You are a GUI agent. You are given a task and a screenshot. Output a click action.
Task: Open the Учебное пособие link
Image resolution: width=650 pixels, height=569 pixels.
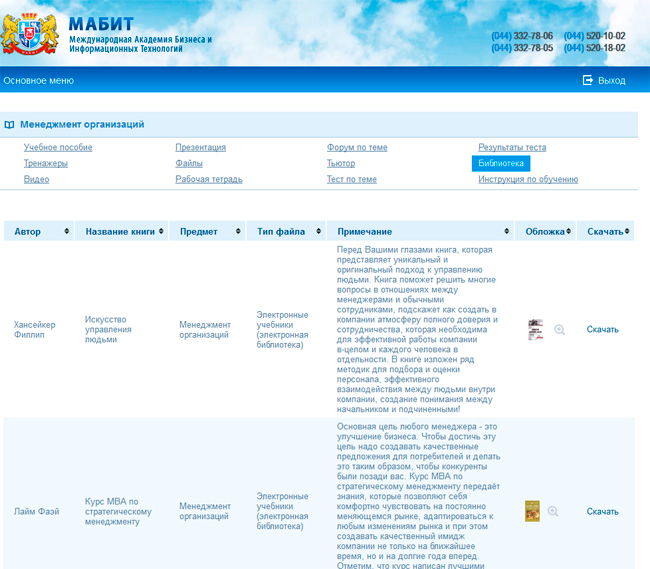pos(58,147)
